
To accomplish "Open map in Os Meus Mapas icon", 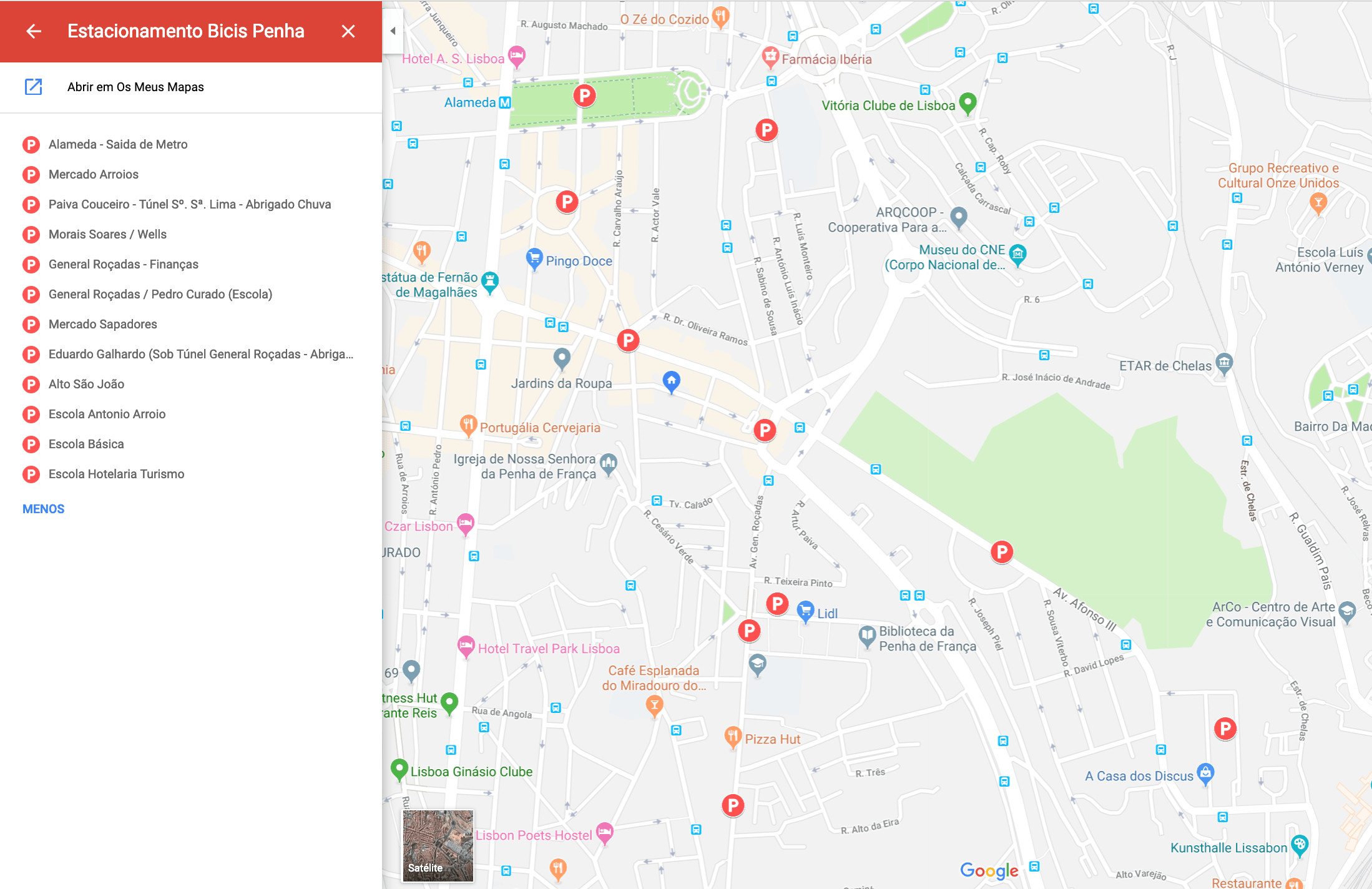I will pyautogui.click(x=33, y=87).
